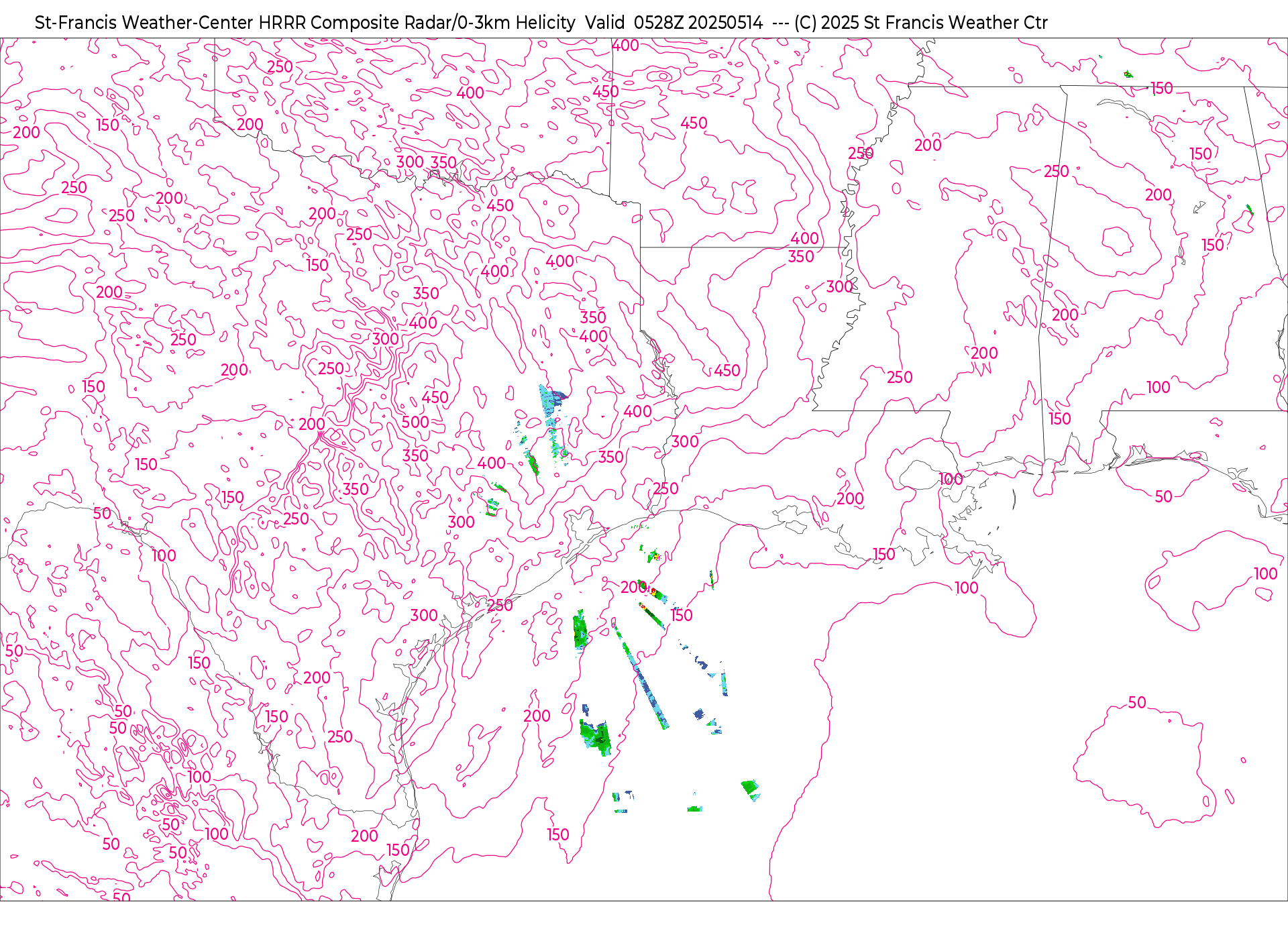Click the "500" helicity contour label
Viewport: 1288px width, 939px height.
pos(415,422)
